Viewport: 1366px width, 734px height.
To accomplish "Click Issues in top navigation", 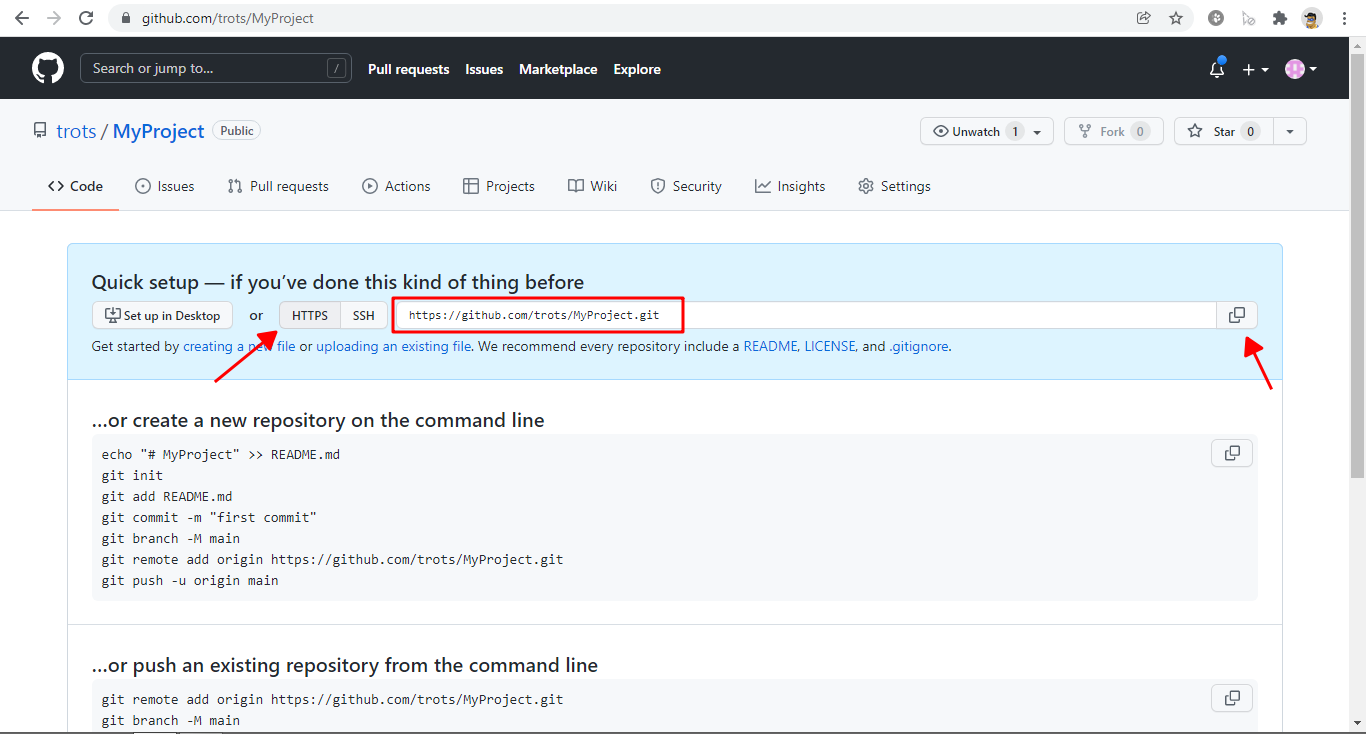I will (484, 69).
